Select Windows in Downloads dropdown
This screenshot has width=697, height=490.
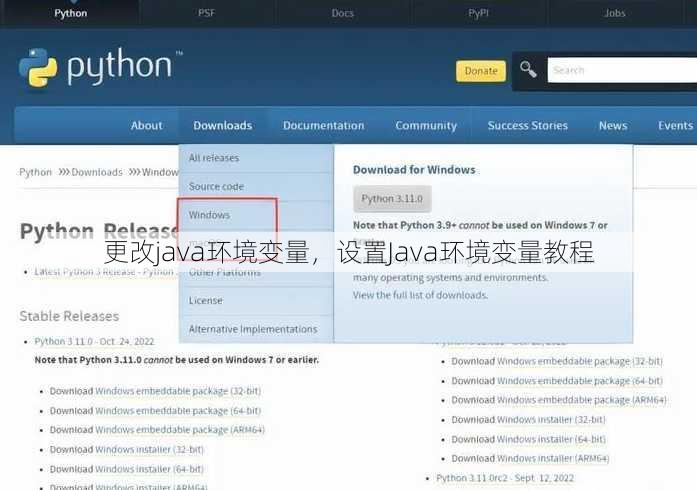coord(256,215)
